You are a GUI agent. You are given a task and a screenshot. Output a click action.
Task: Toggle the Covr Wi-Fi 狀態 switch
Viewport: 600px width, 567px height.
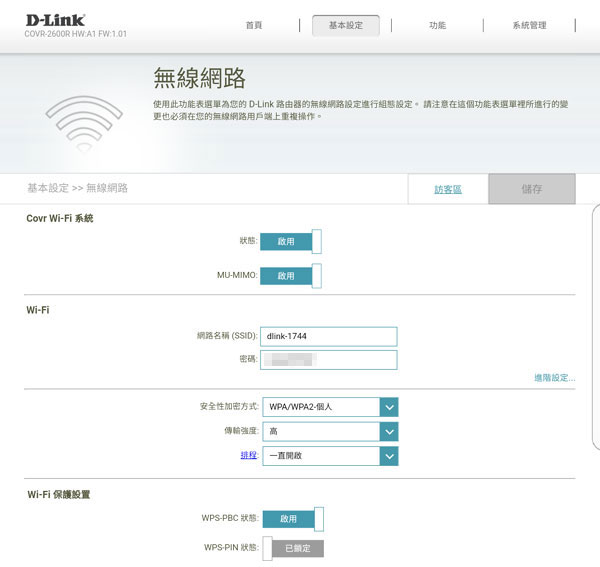[x=291, y=241]
